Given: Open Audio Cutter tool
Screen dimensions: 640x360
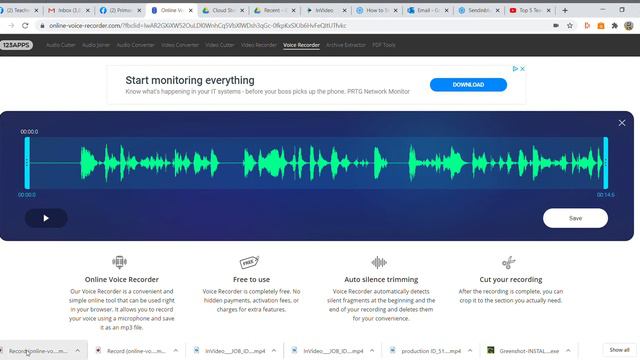Looking at the screenshot, I should tap(60, 45).
